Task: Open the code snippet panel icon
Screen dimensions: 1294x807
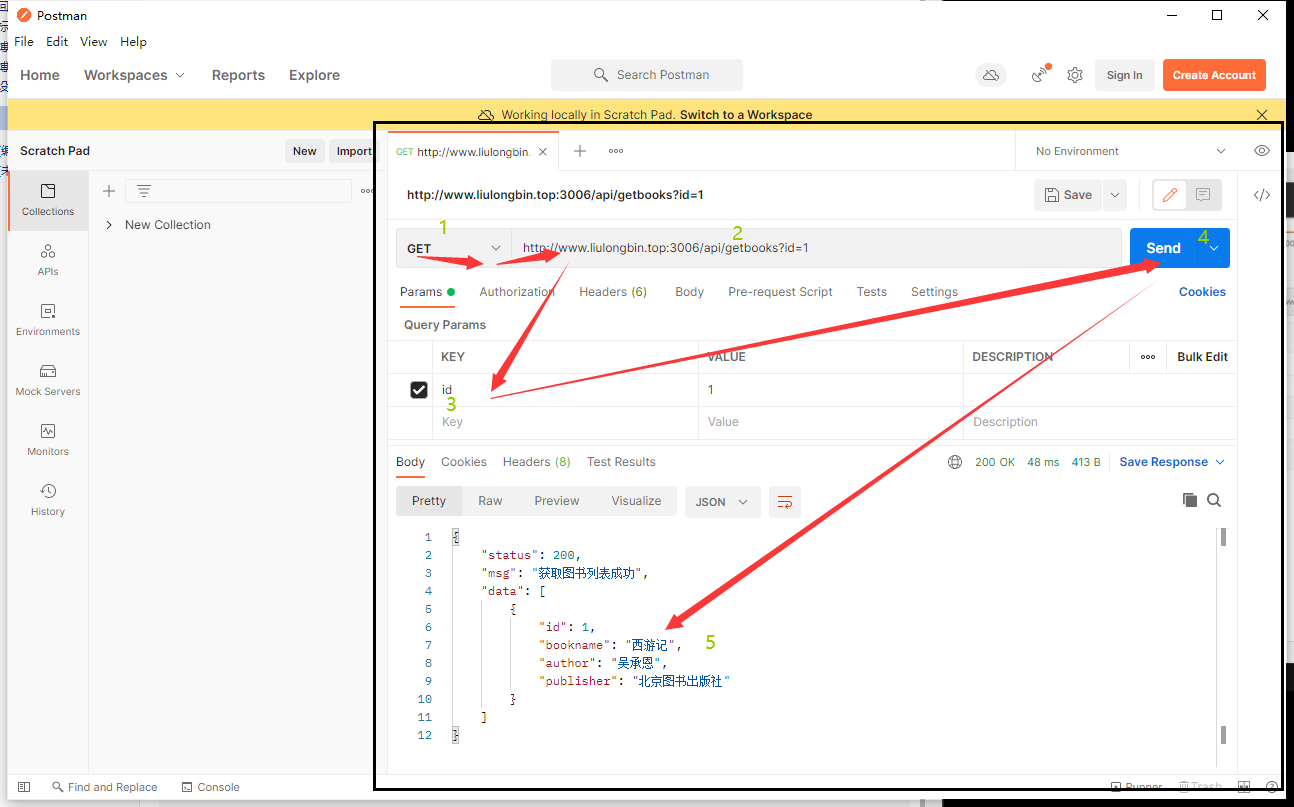Action: coord(1262,195)
